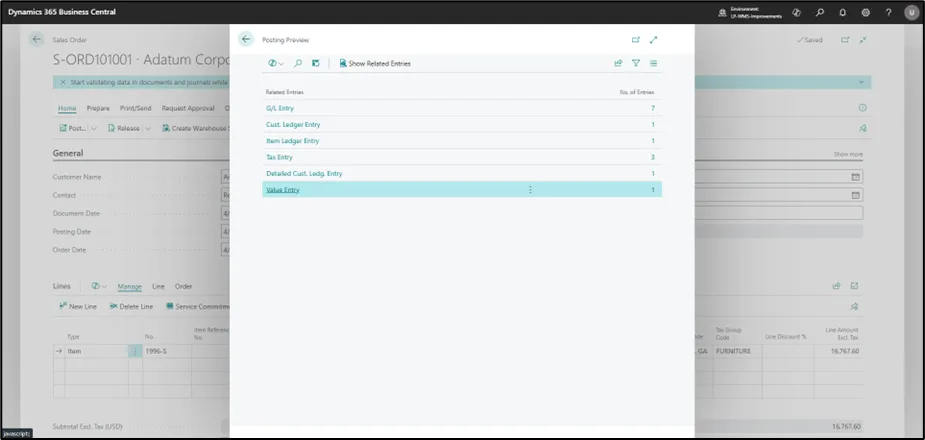Screen dimensions: 925x440
Task: Click the Post action on Sales Order
Action: pyautogui.click(x=73, y=128)
